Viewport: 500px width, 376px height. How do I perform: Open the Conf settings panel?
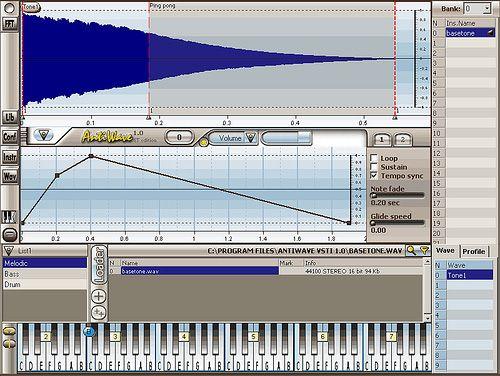(9, 137)
